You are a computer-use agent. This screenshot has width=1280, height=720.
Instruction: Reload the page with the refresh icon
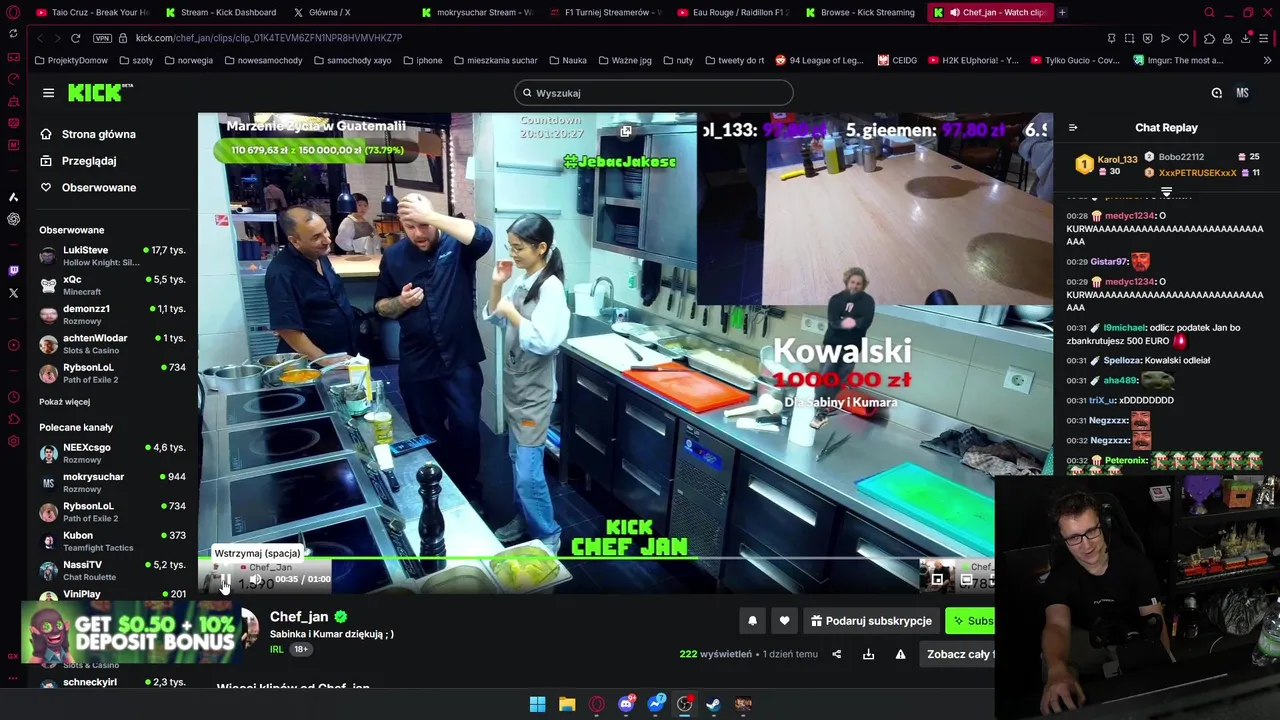click(x=75, y=38)
